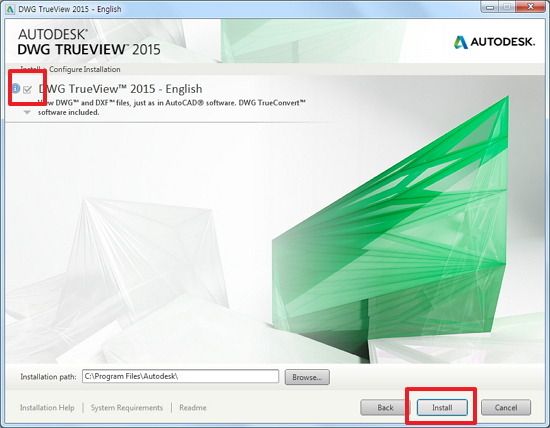The image size is (550, 428).
Task: Expand the DWG TrueView product options arrow
Action: coord(27,113)
